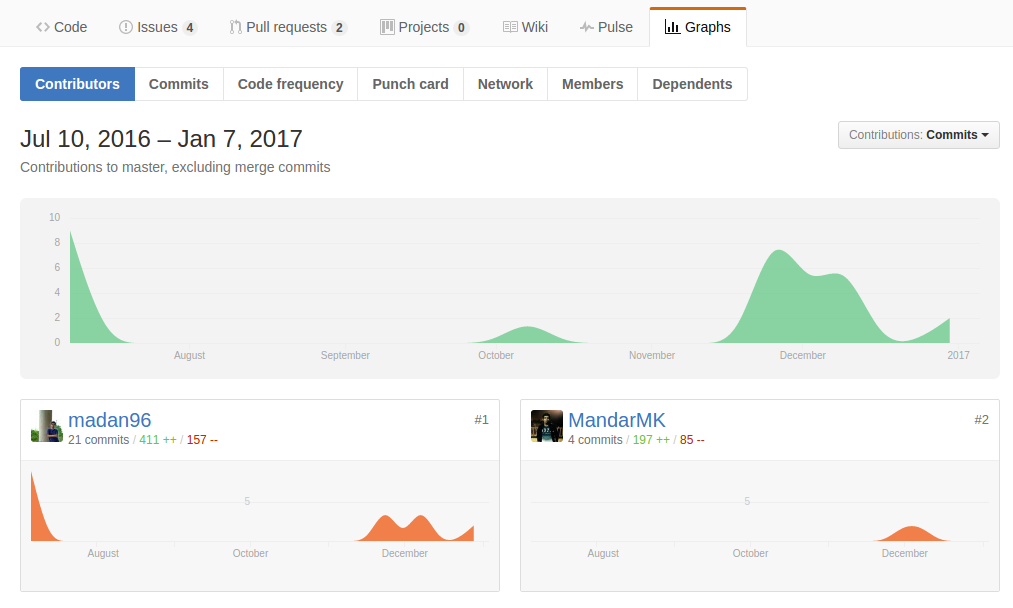Select the Code frequency tab

click(x=290, y=84)
